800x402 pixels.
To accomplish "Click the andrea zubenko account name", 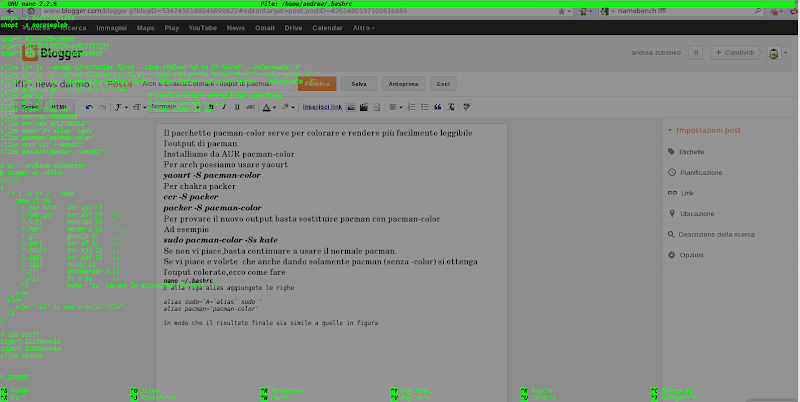I will 656,53.
